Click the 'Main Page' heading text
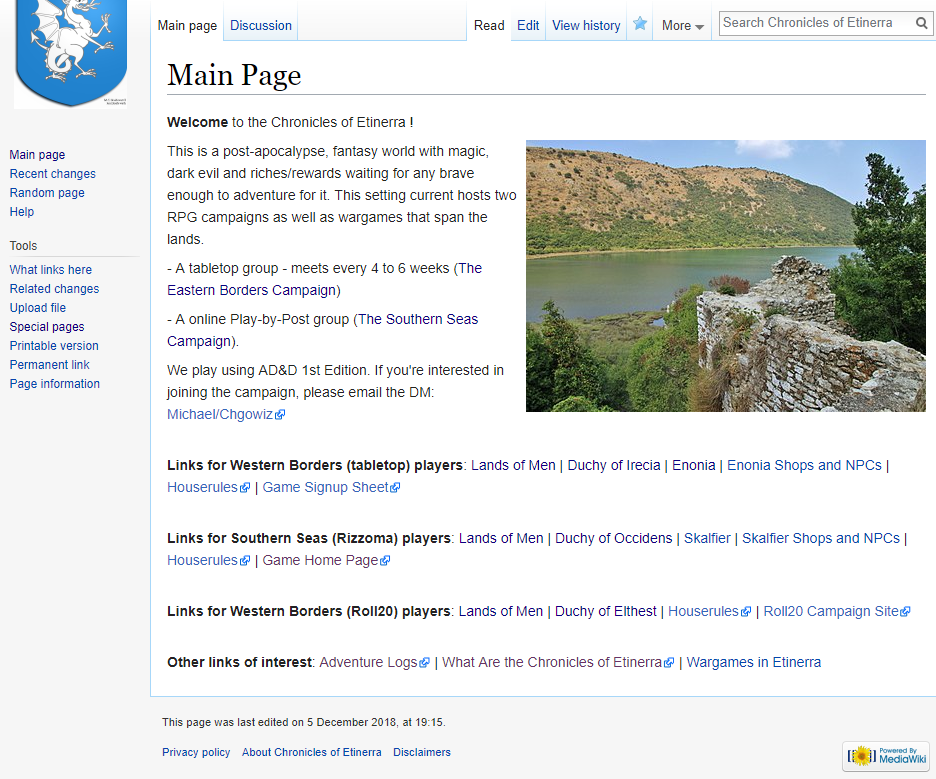This screenshot has width=936, height=779. coord(234,76)
